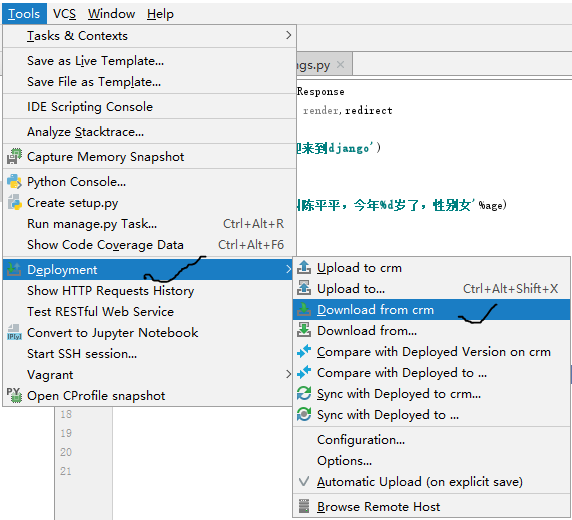The height and width of the screenshot is (520, 572).
Task: Click the Browse Remote Host icon
Action: point(304,506)
